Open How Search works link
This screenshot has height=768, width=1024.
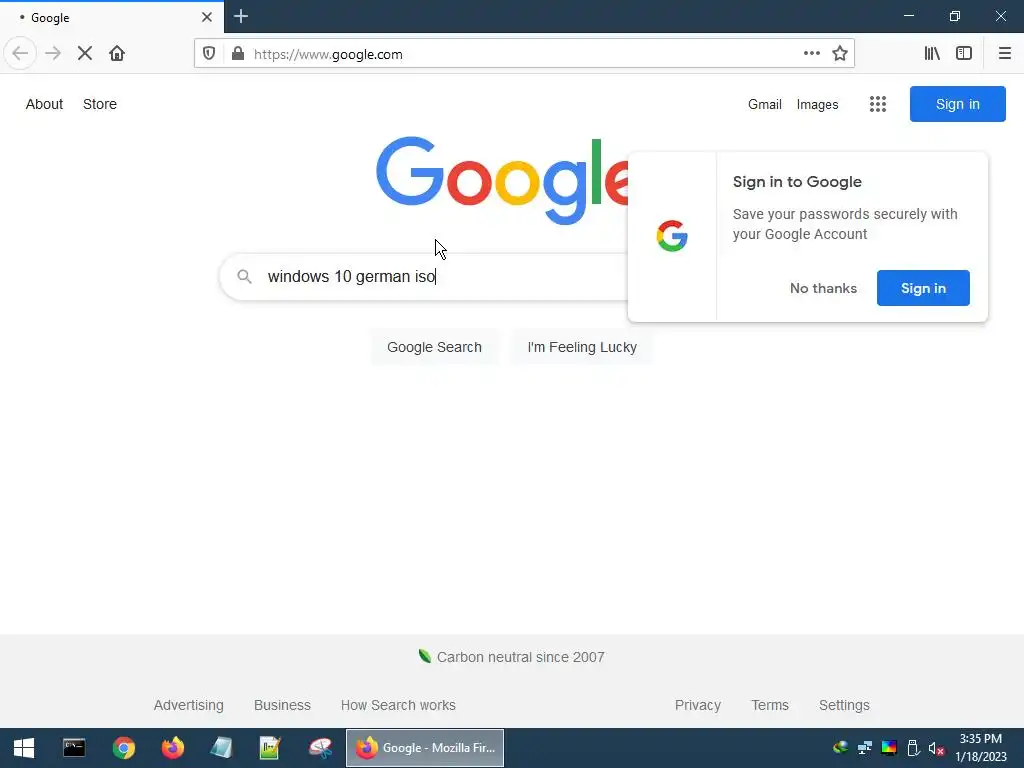coord(398,705)
